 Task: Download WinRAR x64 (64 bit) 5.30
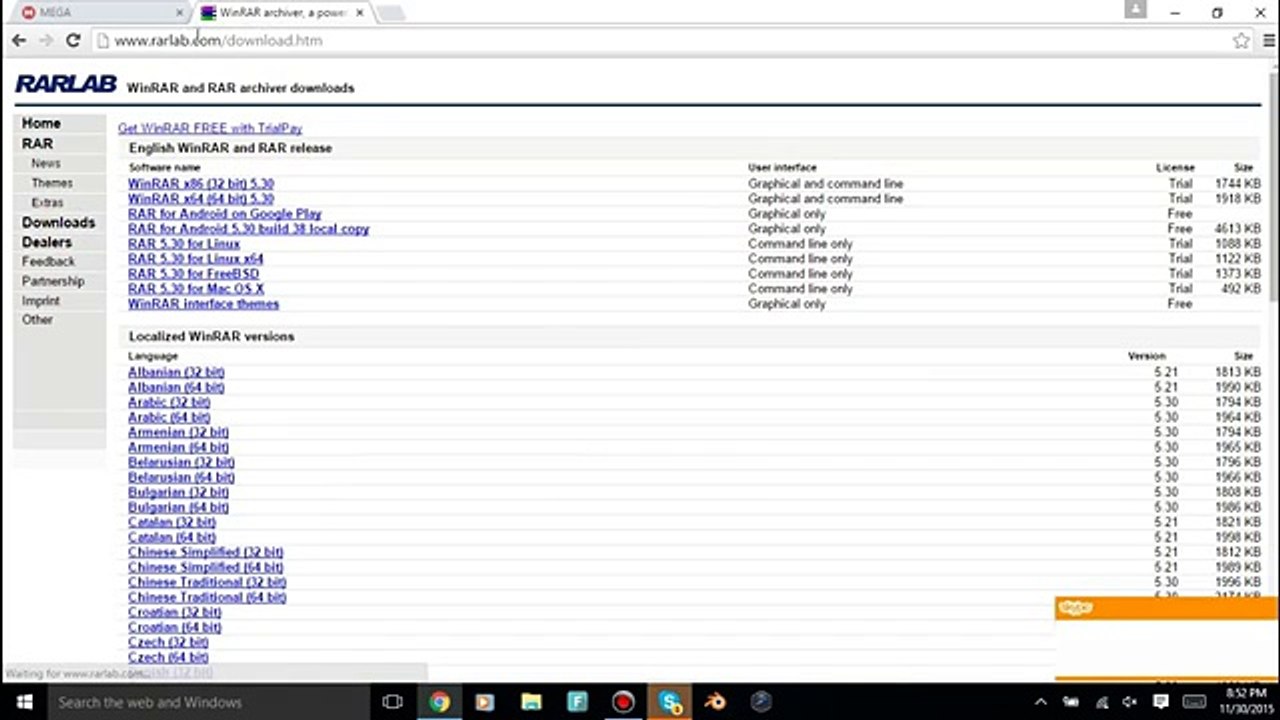click(200, 199)
